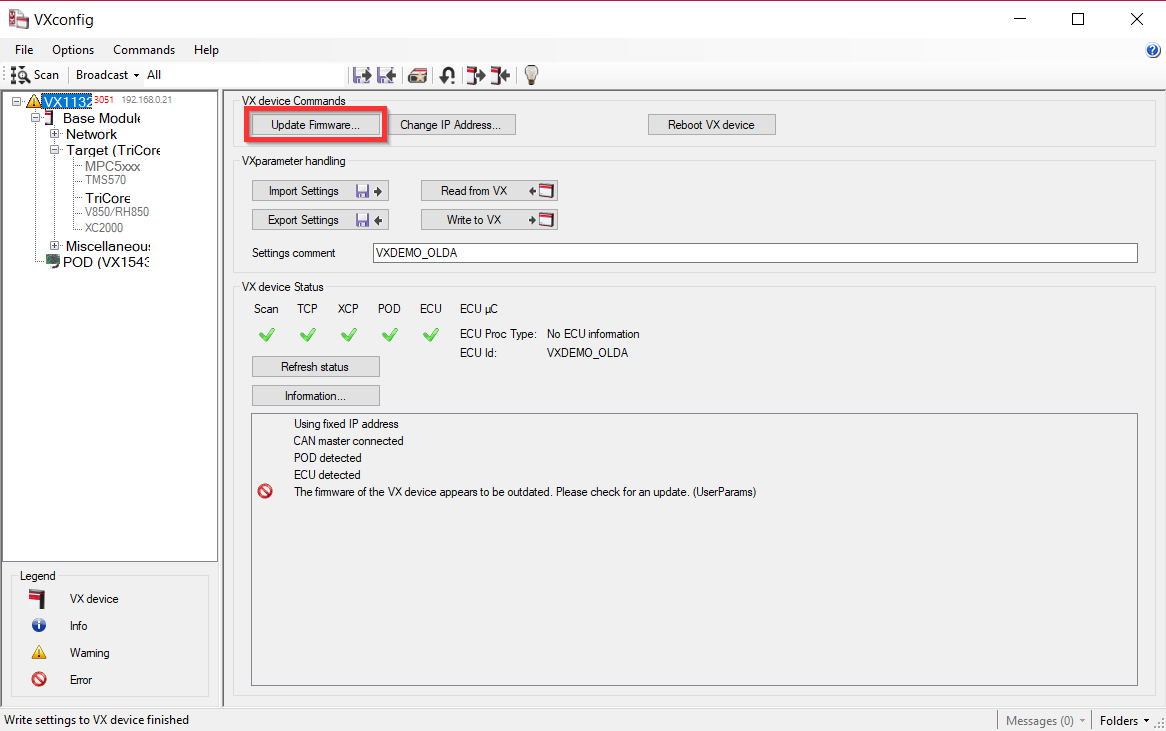Click the Help question mark icon
Image resolution: width=1166 pixels, height=731 pixels.
[x=1152, y=50]
